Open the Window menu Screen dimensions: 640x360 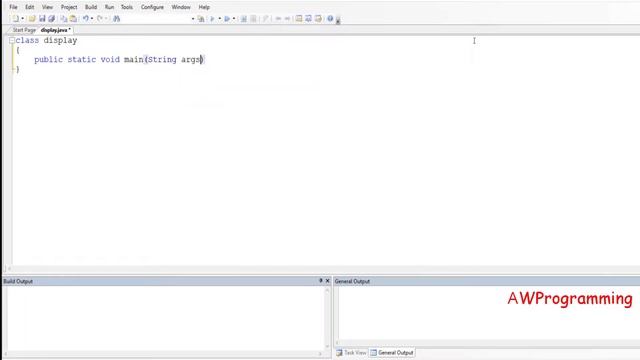tap(181, 7)
